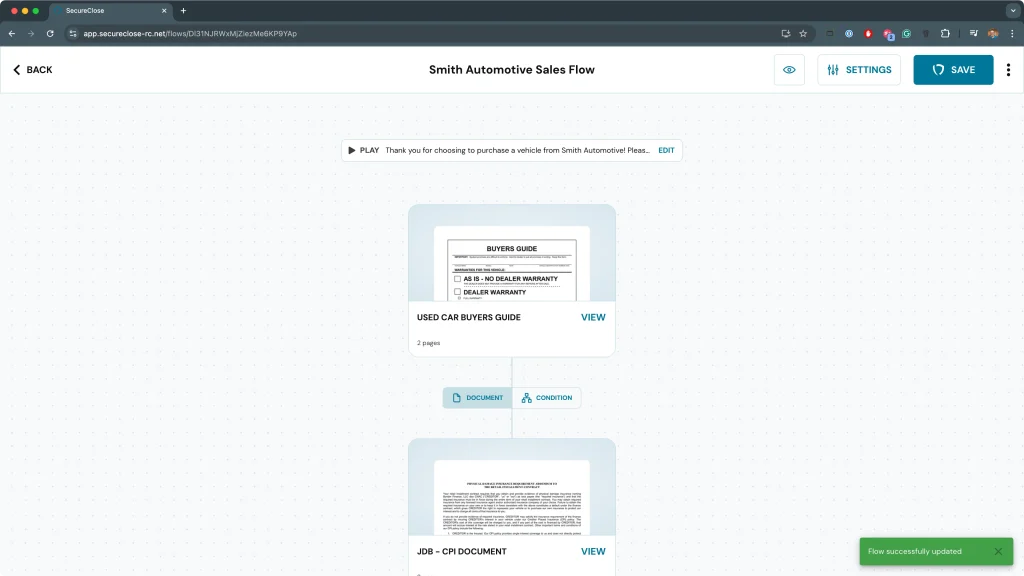Click the Grammarly extension icon

907,33
